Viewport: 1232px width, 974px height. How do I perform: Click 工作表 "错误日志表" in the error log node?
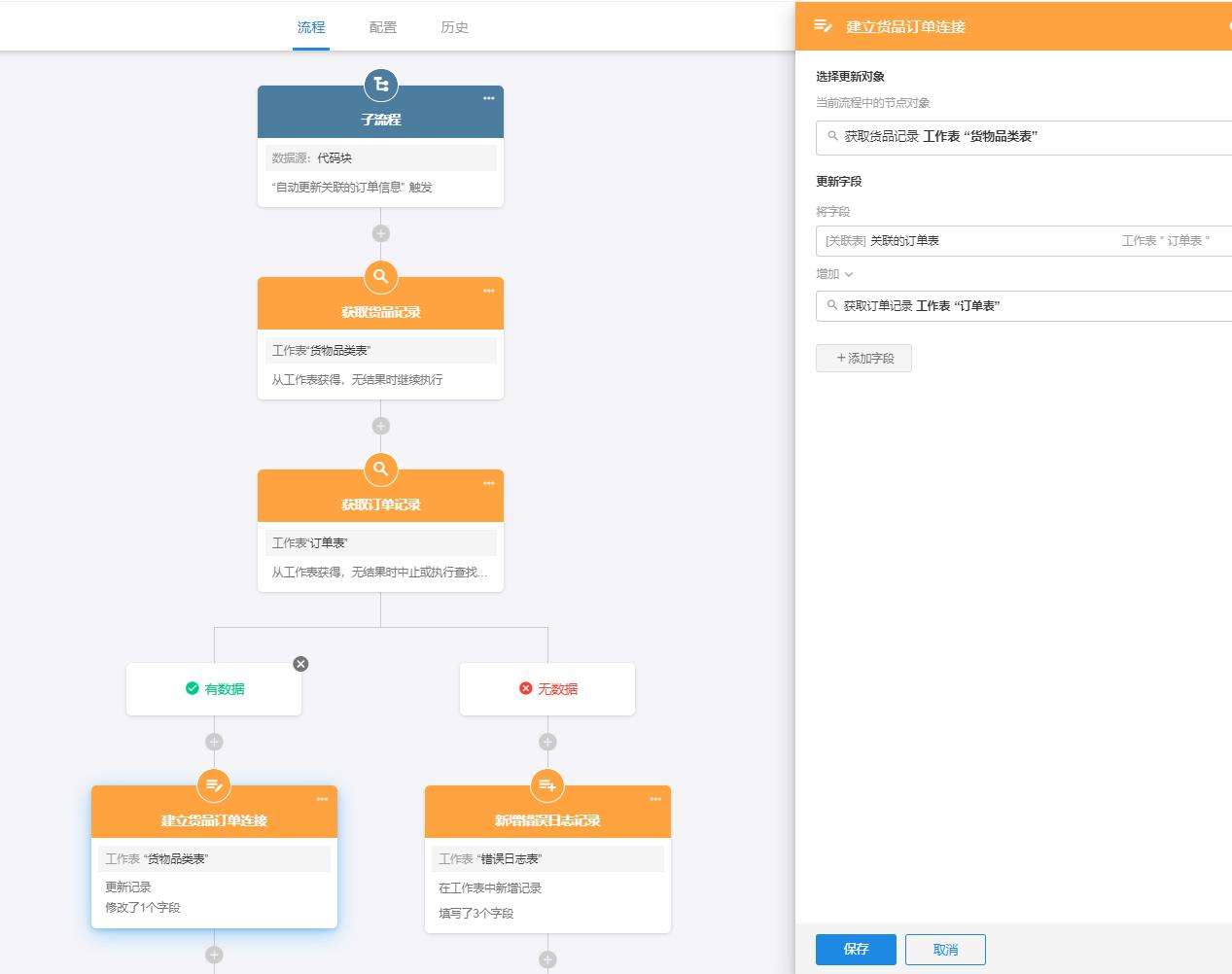point(547,859)
